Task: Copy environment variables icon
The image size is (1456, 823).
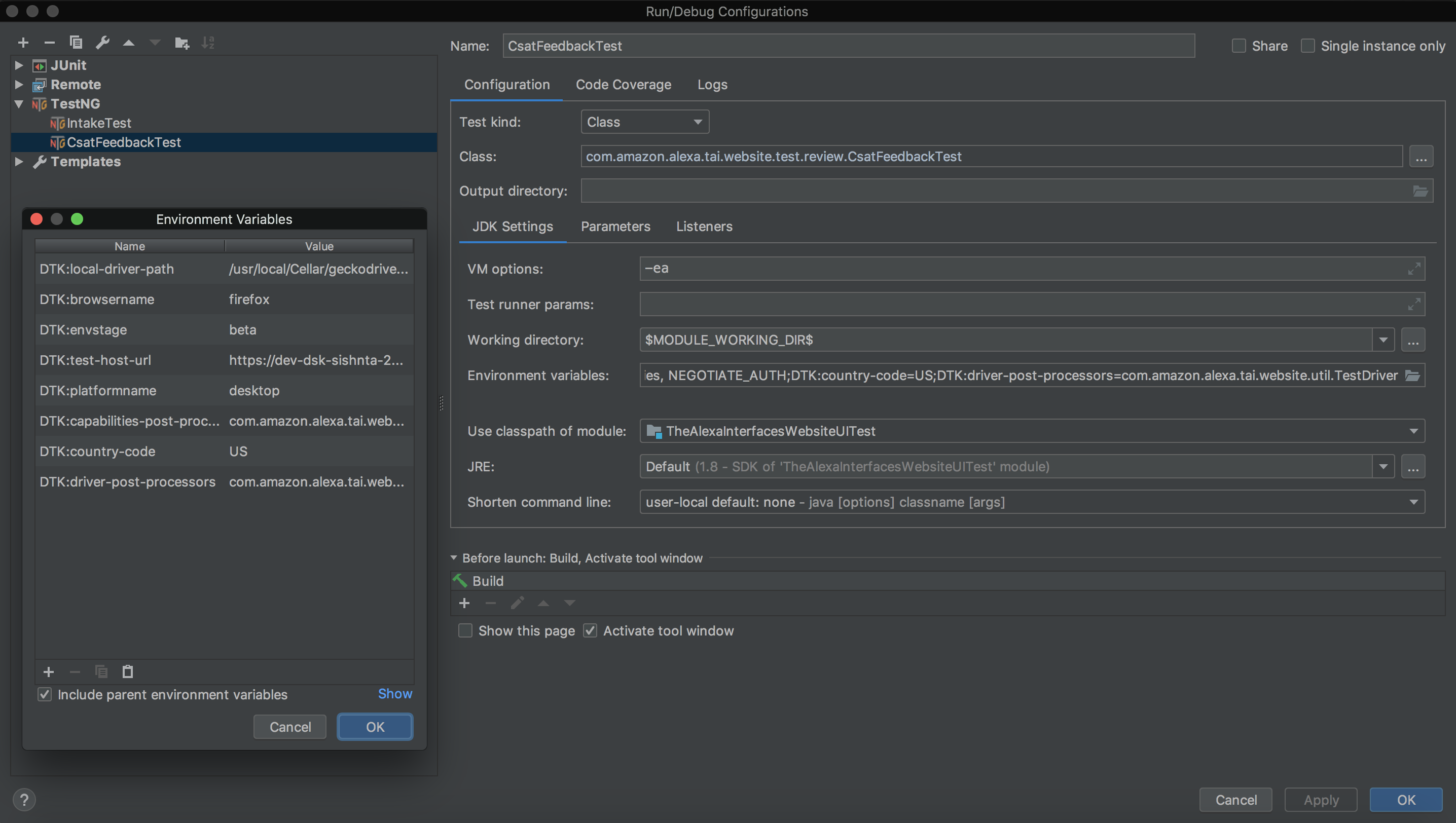Action: coord(101,671)
